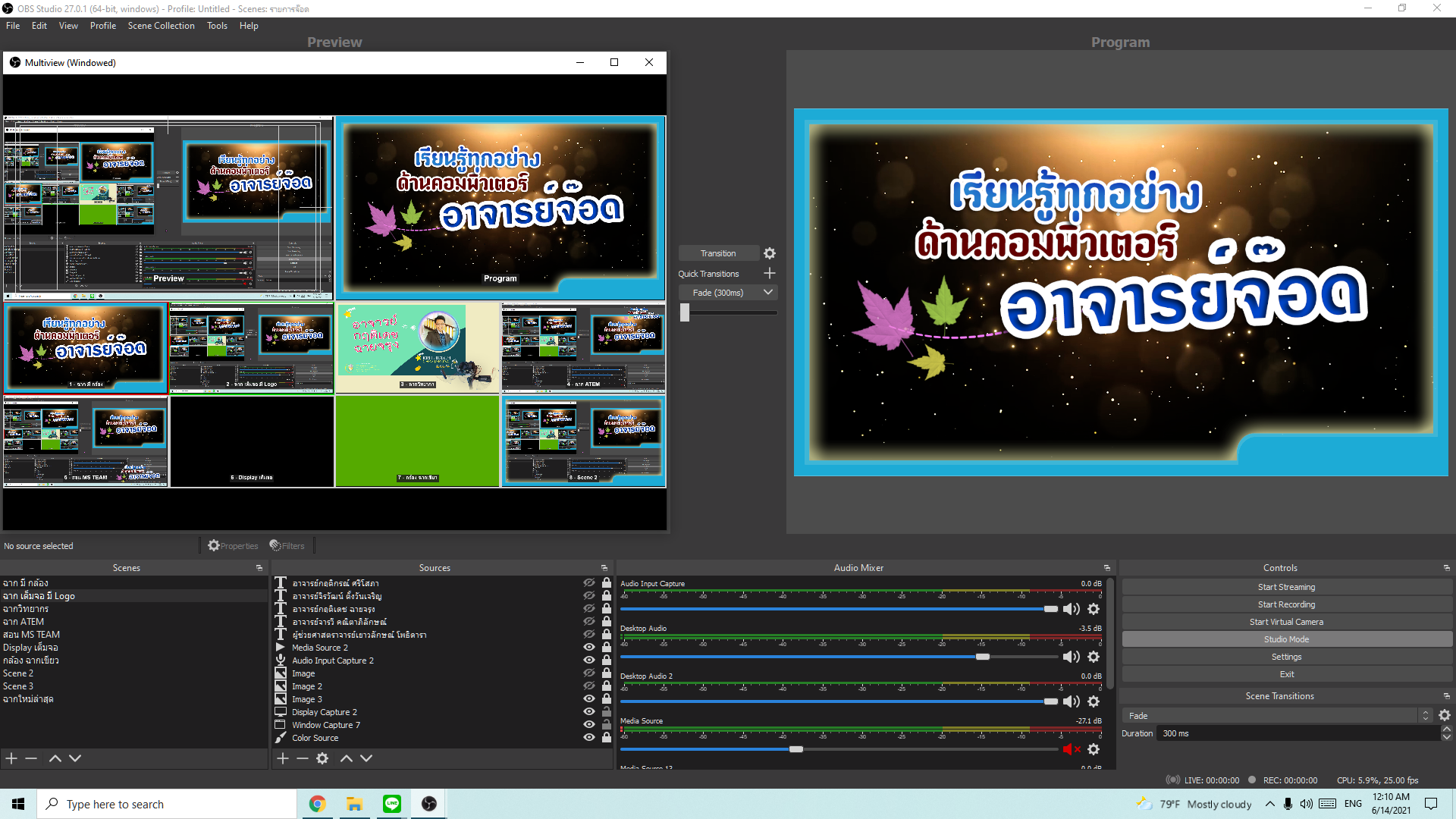The height and width of the screenshot is (819, 1456).
Task: Increase the Duration value with up arrow
Action: [1446, 730]
